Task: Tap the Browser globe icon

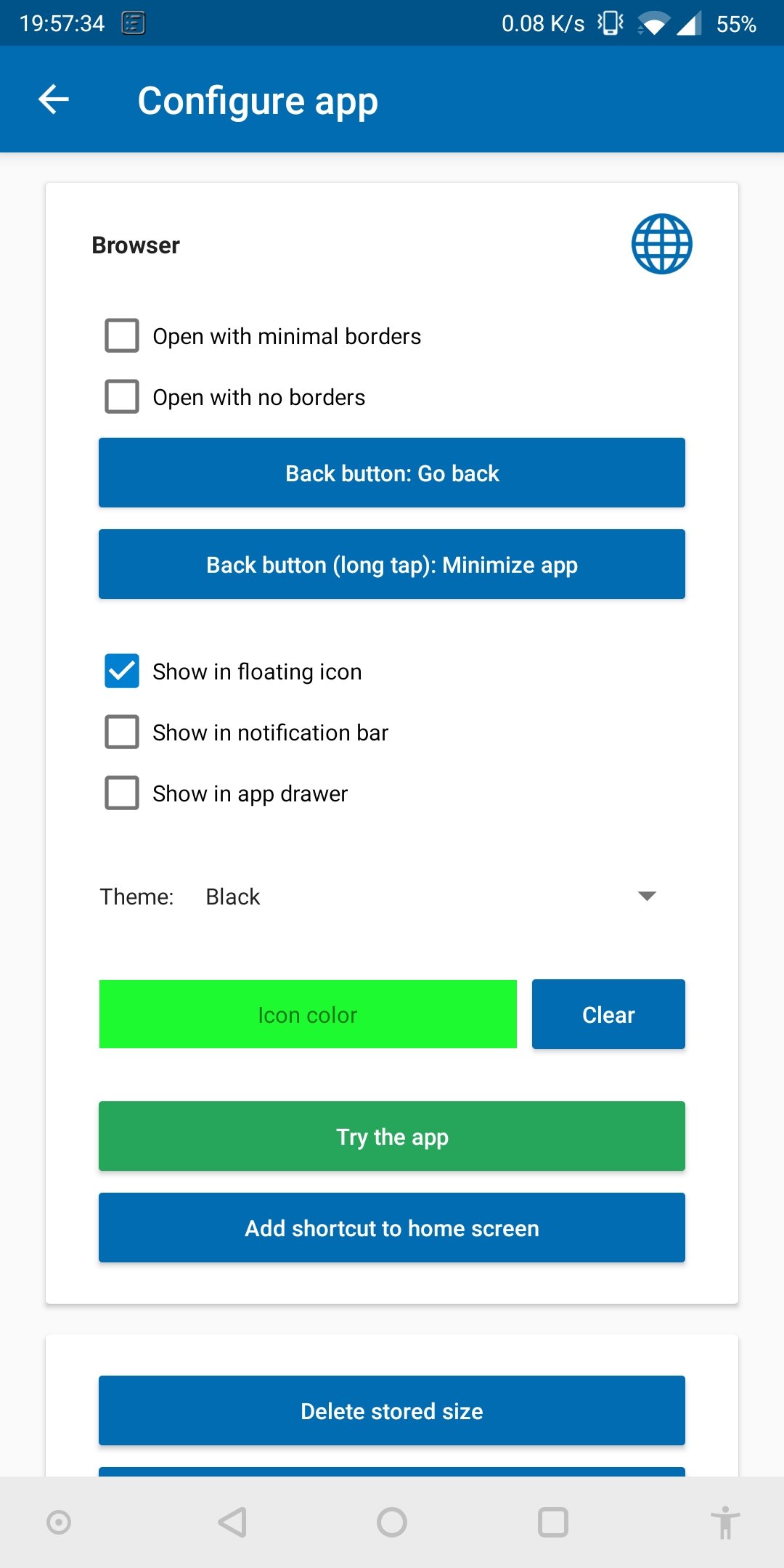Action: click(x=661, y=244)
